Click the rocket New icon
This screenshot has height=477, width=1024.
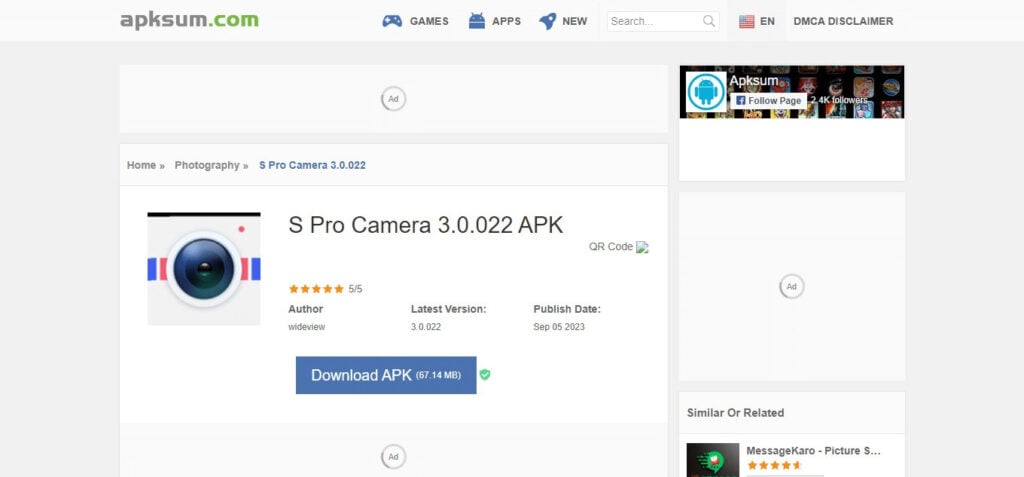click(547, 21)
